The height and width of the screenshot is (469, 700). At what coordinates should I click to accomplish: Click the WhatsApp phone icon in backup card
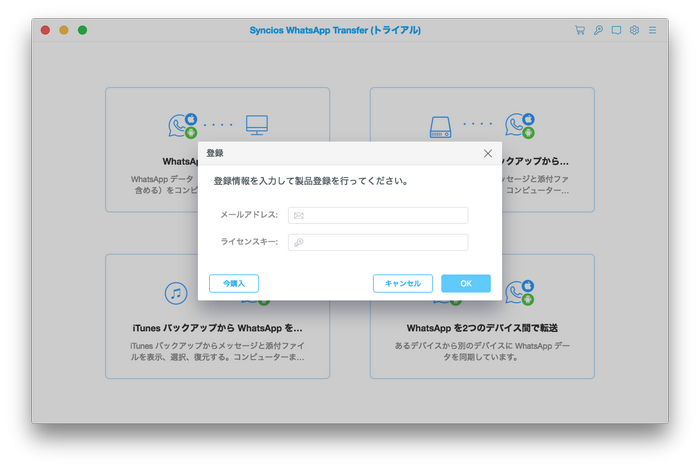click(x=183, y=125)
